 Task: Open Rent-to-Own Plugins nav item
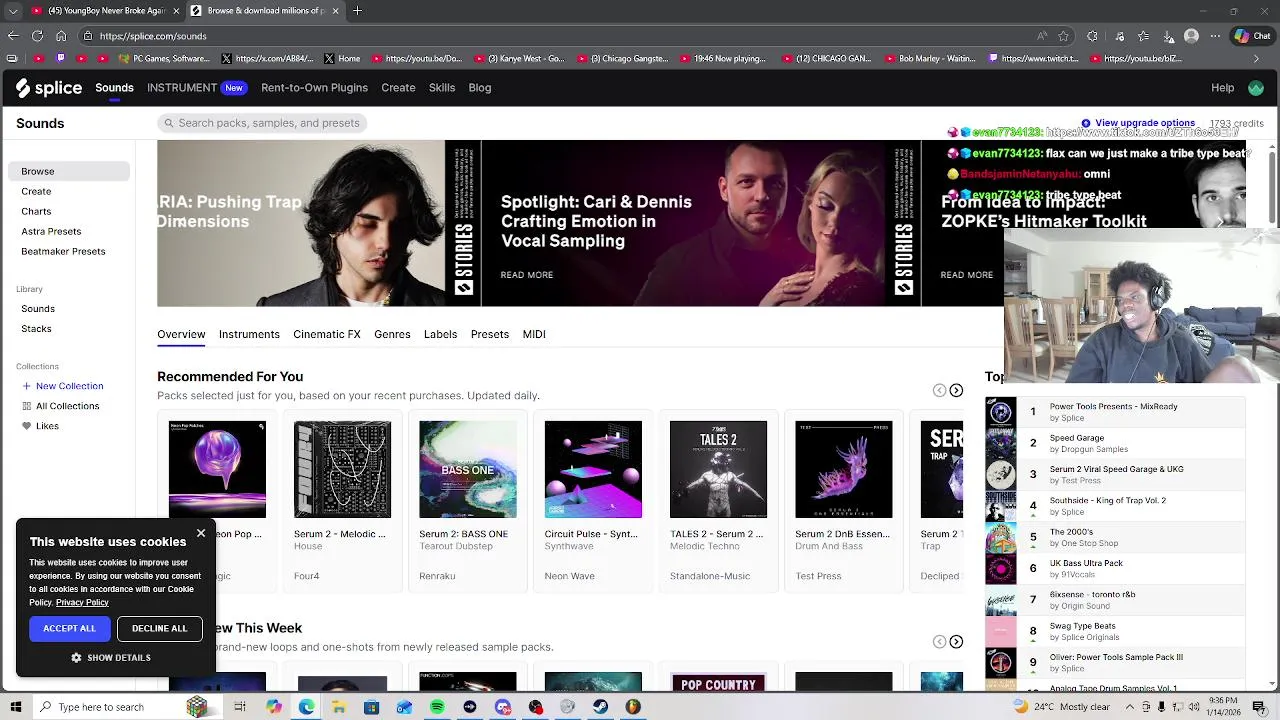(314, 88)
